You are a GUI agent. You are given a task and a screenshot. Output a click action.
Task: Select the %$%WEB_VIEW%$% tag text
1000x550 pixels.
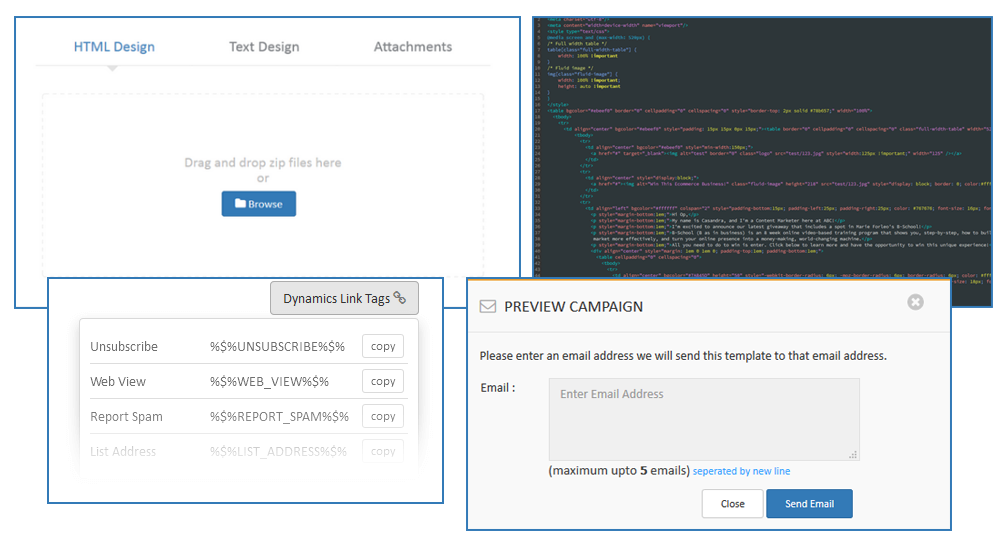click(x=269, y=382)
